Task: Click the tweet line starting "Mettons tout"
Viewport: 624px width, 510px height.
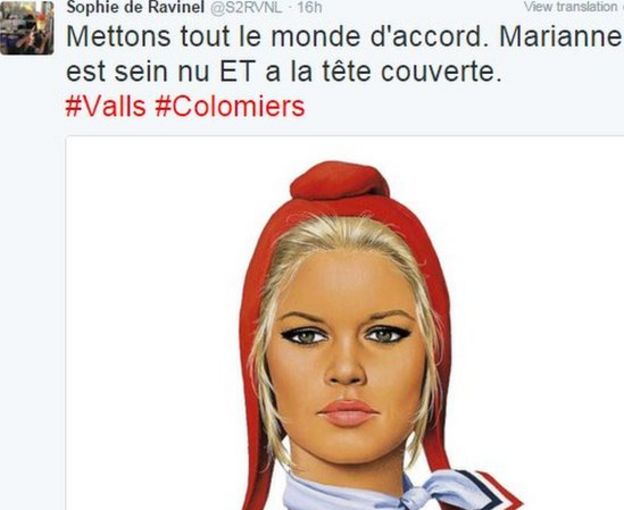Action: click(343, 37)
